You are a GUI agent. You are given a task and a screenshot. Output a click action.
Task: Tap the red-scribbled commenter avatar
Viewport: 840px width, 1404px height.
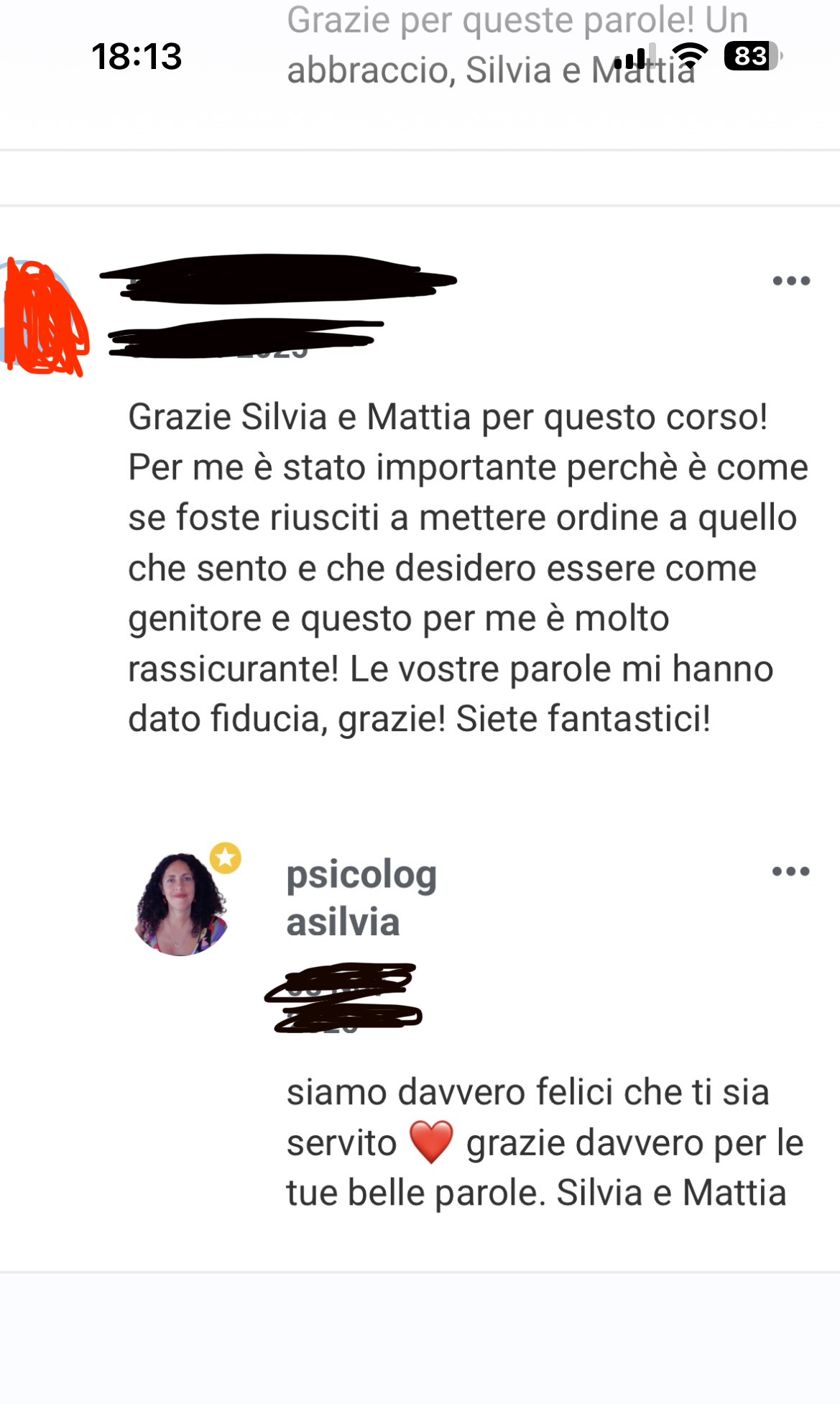point(45,318)
